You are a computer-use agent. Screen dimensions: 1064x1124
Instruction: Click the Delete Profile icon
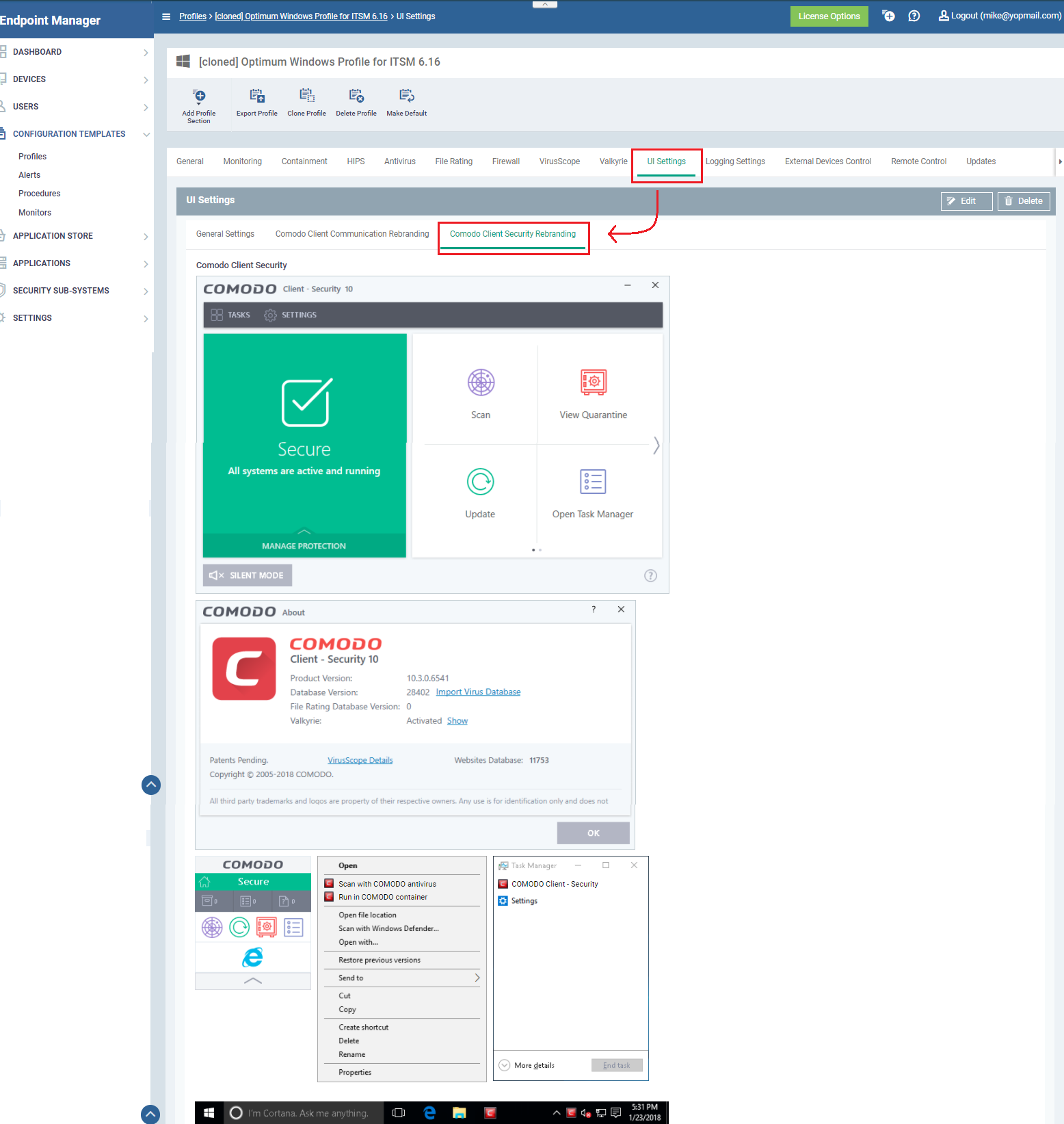(x=356, y=96)
